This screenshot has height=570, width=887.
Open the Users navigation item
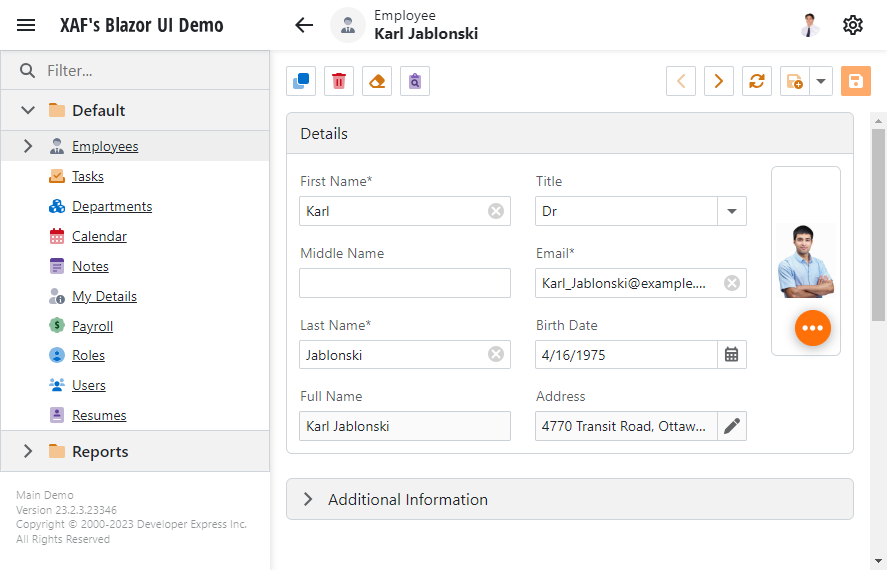point(89,385)
